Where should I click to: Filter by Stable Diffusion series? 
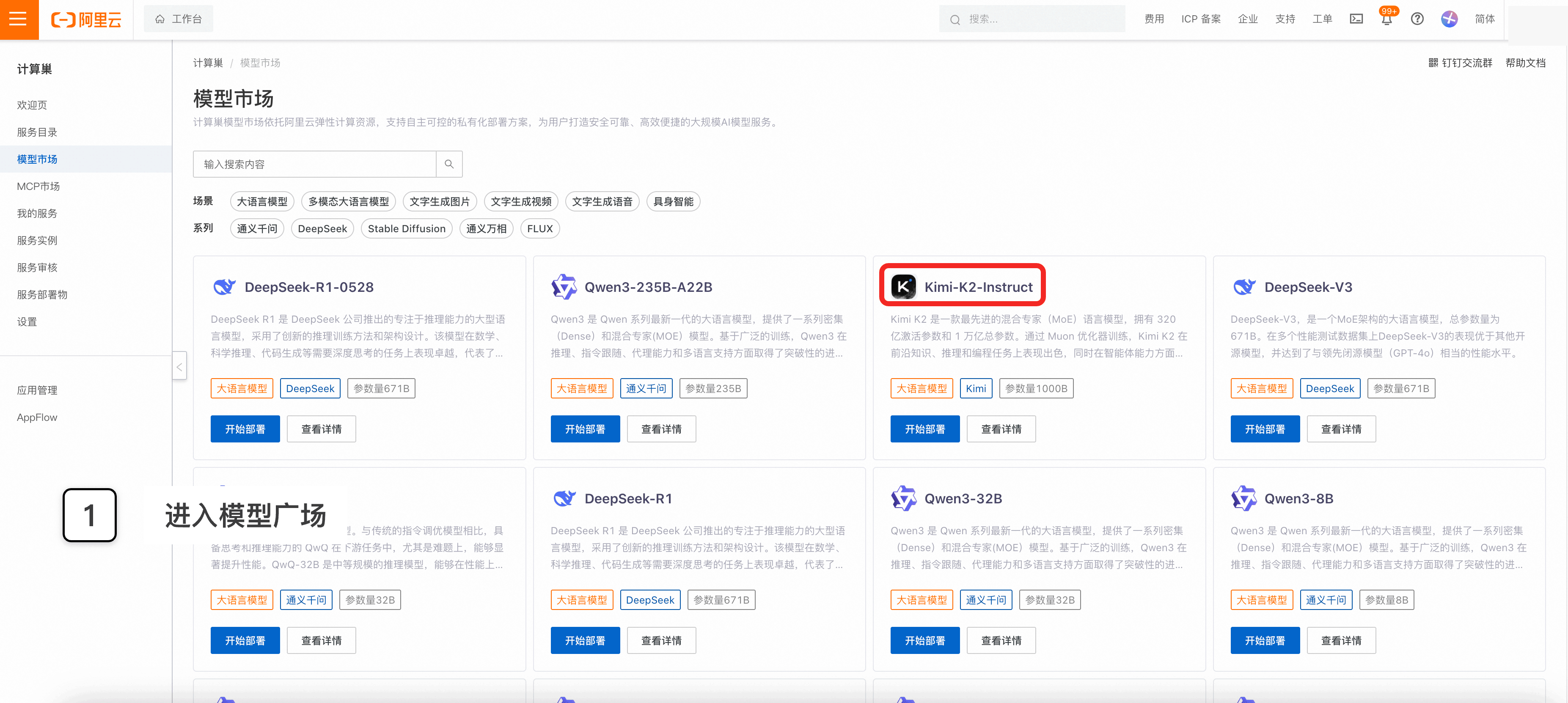[x=407, y=229]
